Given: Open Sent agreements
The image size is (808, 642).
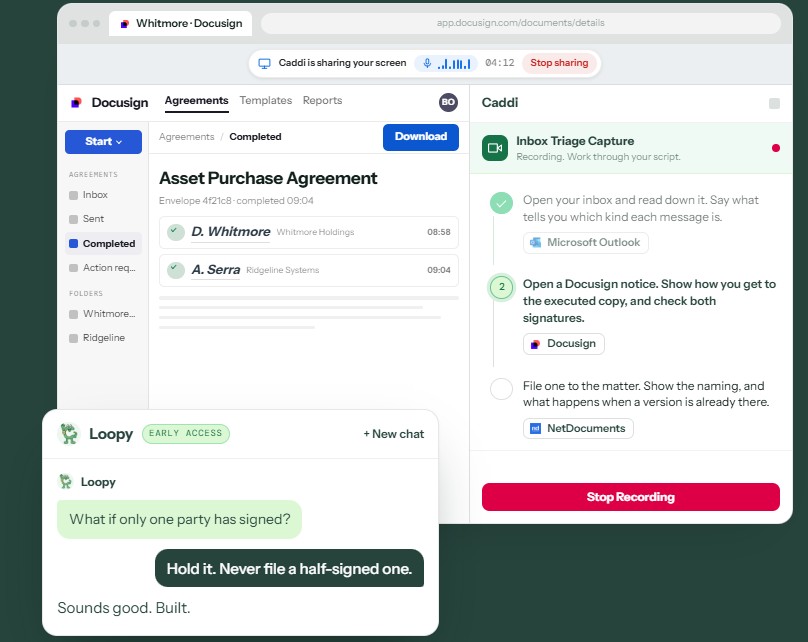Looking at the screenshot, I should pyautogui.click(x=103, y=219).
